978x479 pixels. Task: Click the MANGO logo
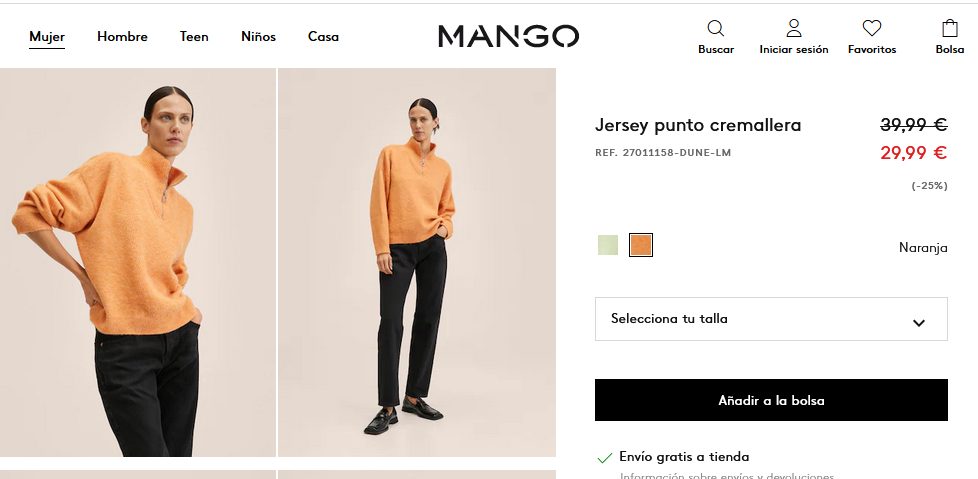508,36
